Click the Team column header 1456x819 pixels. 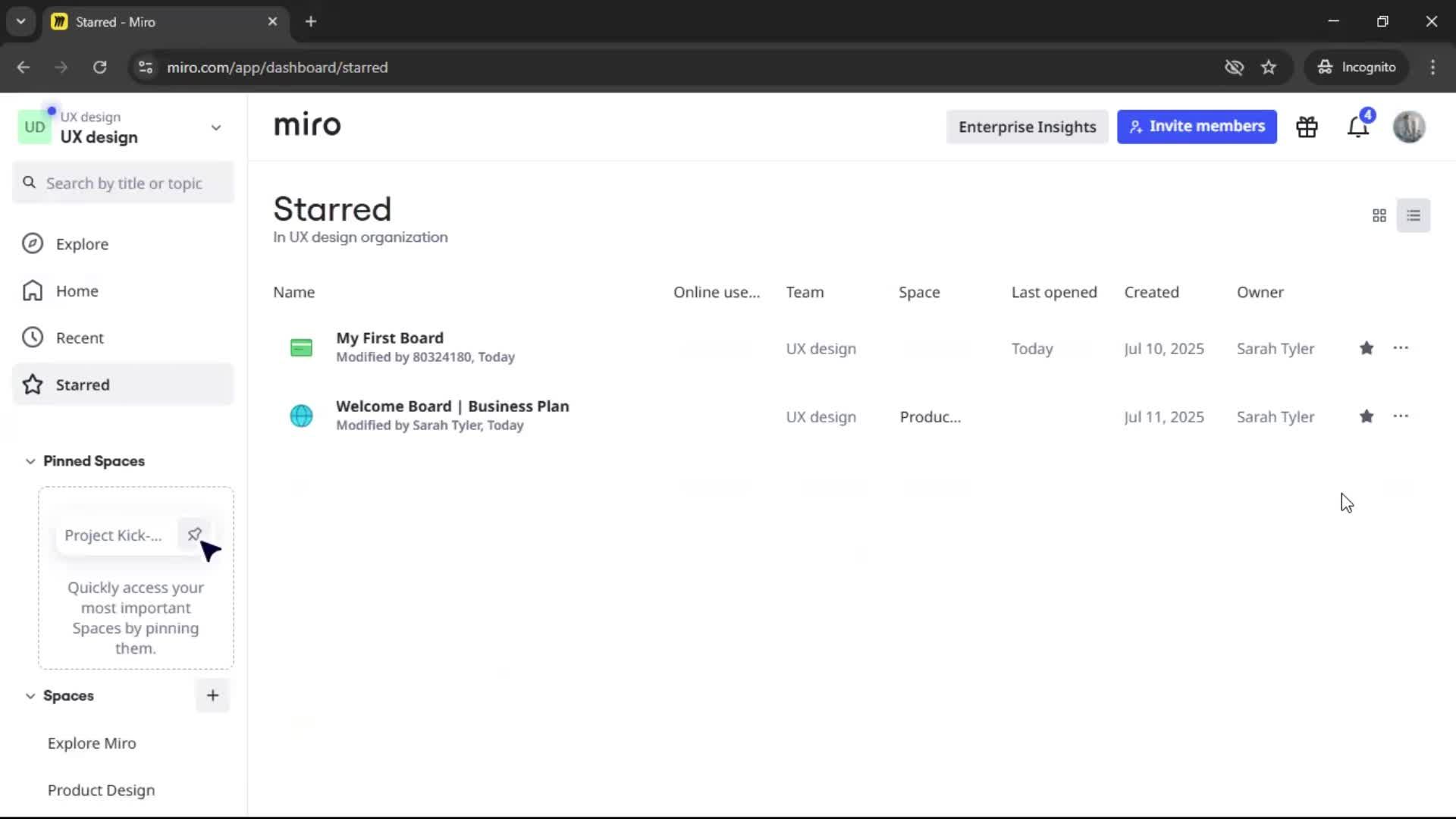point(805,292)
